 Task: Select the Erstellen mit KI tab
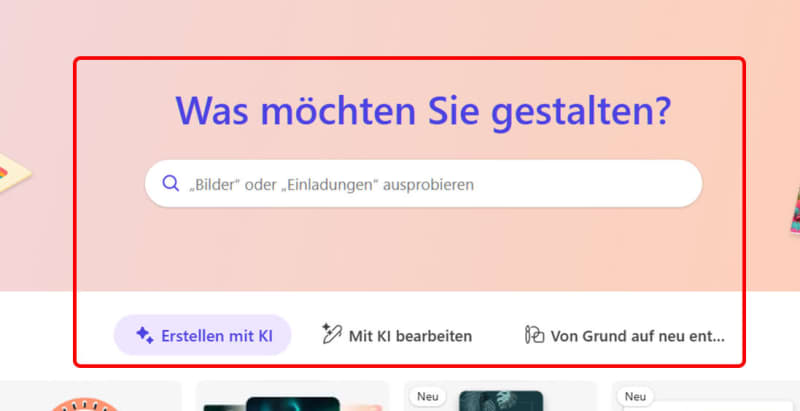pyautogui.click(x=202, y=335)
